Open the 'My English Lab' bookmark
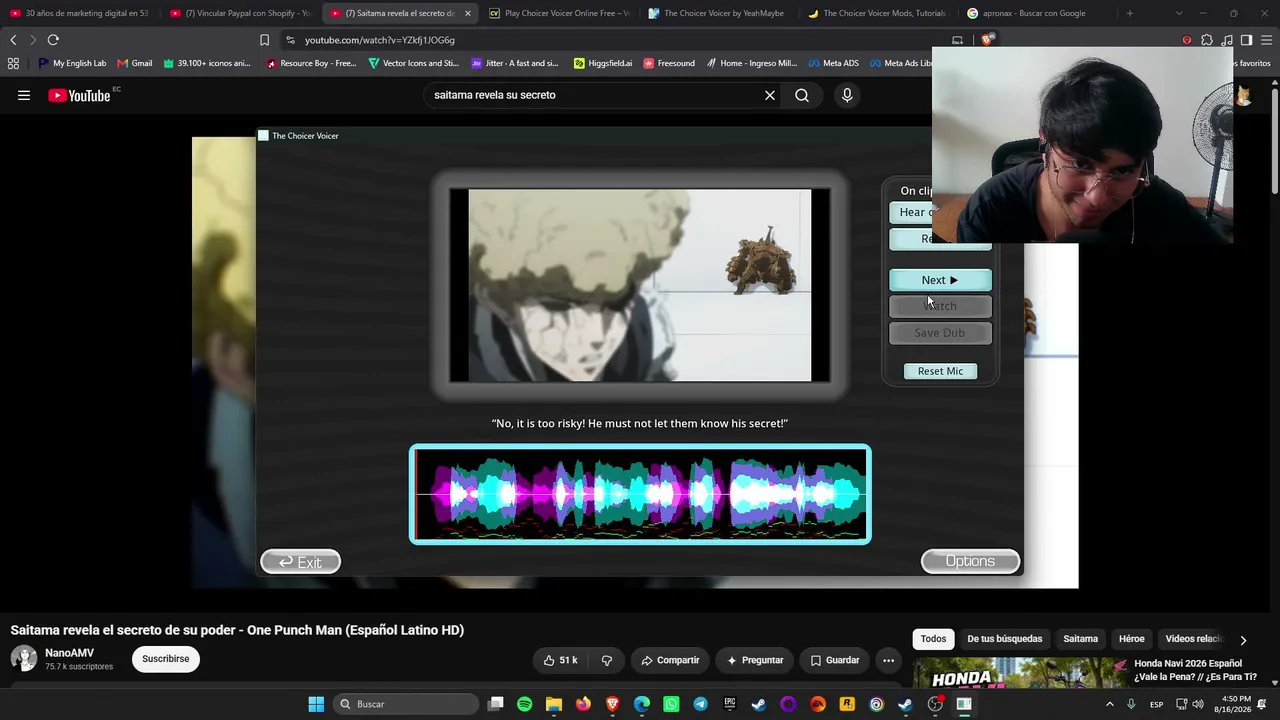 [72, 63]
